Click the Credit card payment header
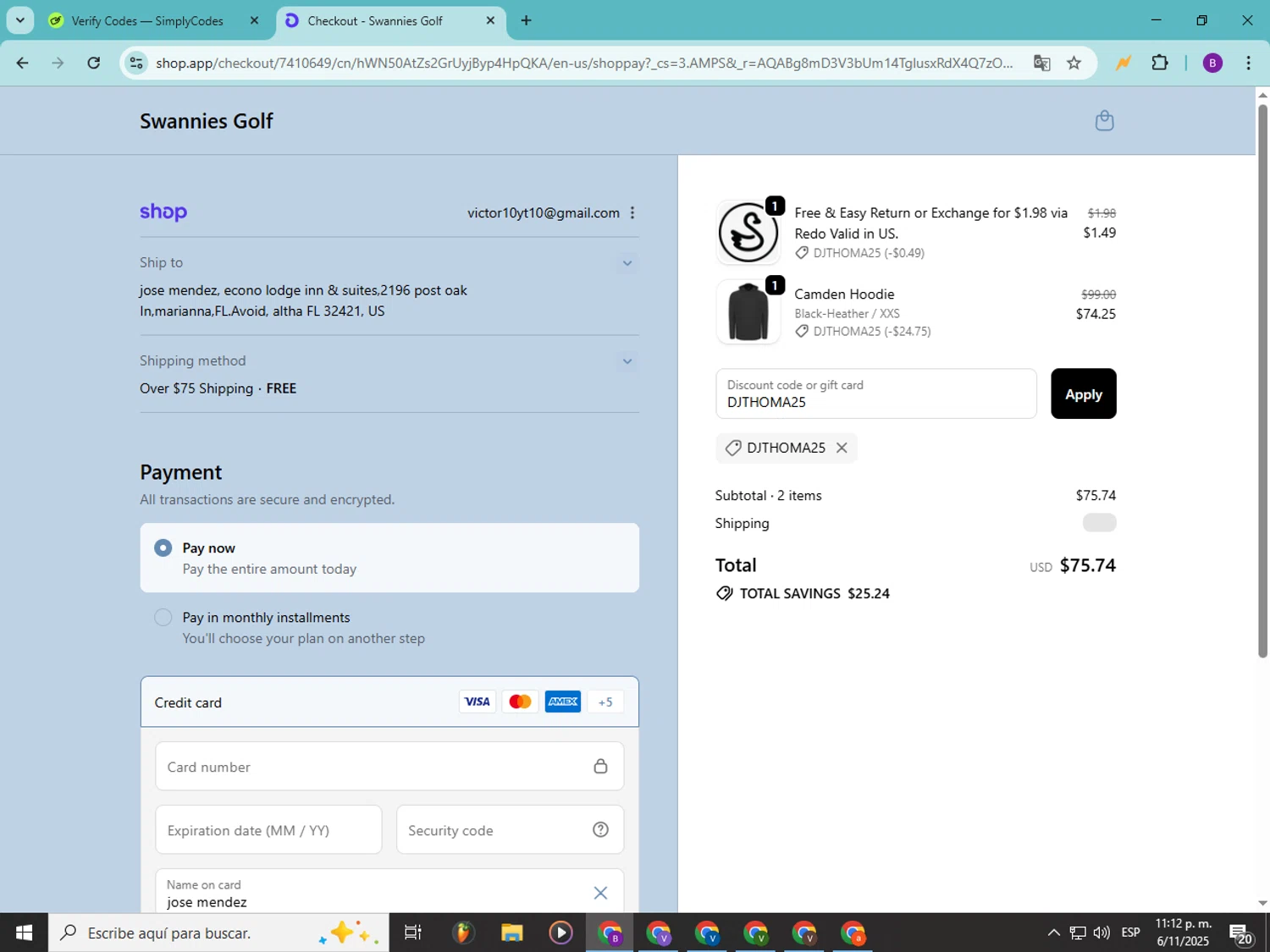 click(x=389, y=702)
